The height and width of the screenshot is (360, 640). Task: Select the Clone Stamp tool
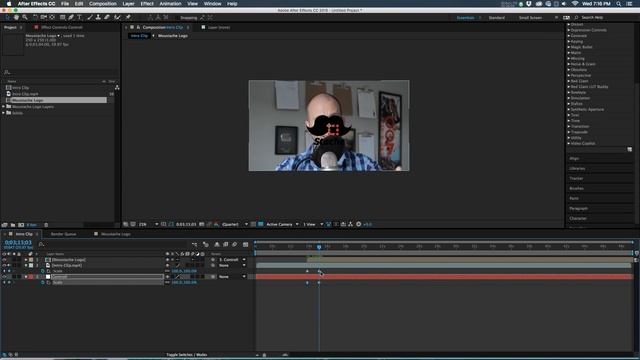tap(98, 18)
